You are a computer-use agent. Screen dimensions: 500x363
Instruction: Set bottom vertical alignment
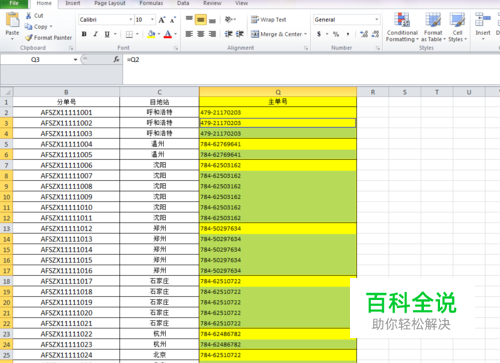[212, 20]
